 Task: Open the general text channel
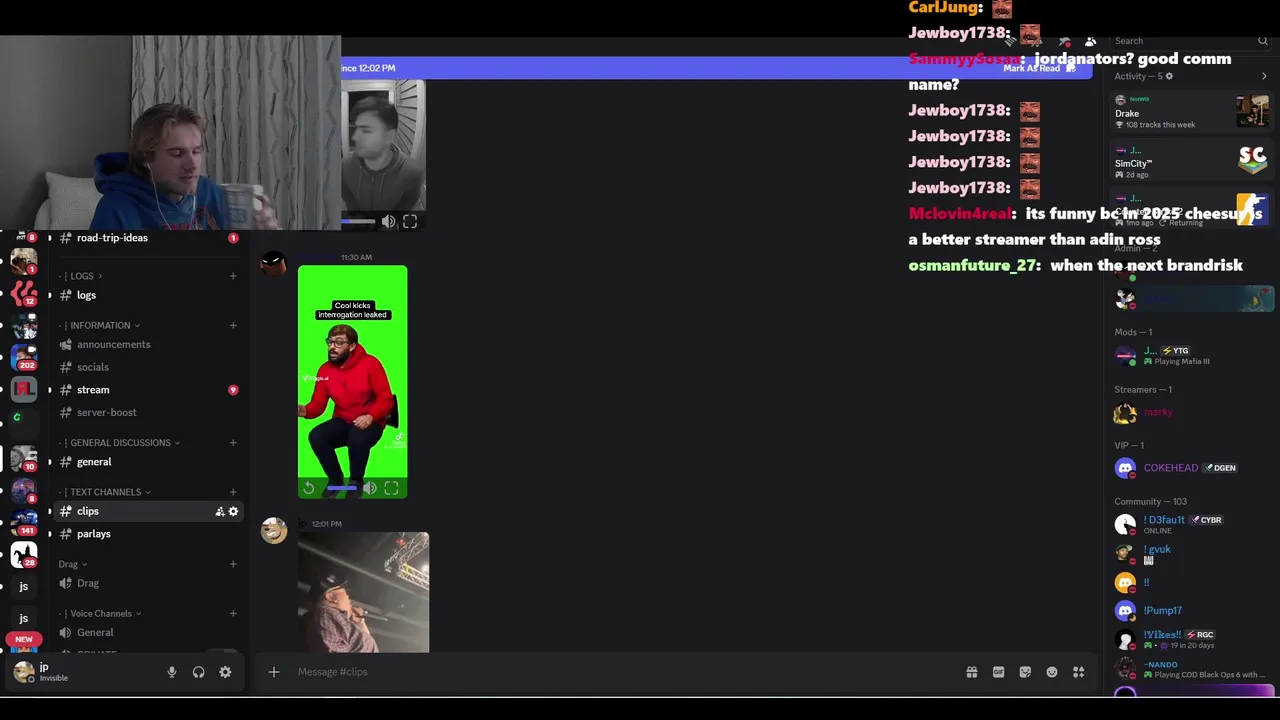pyautogui.click(x=148, y=462)
